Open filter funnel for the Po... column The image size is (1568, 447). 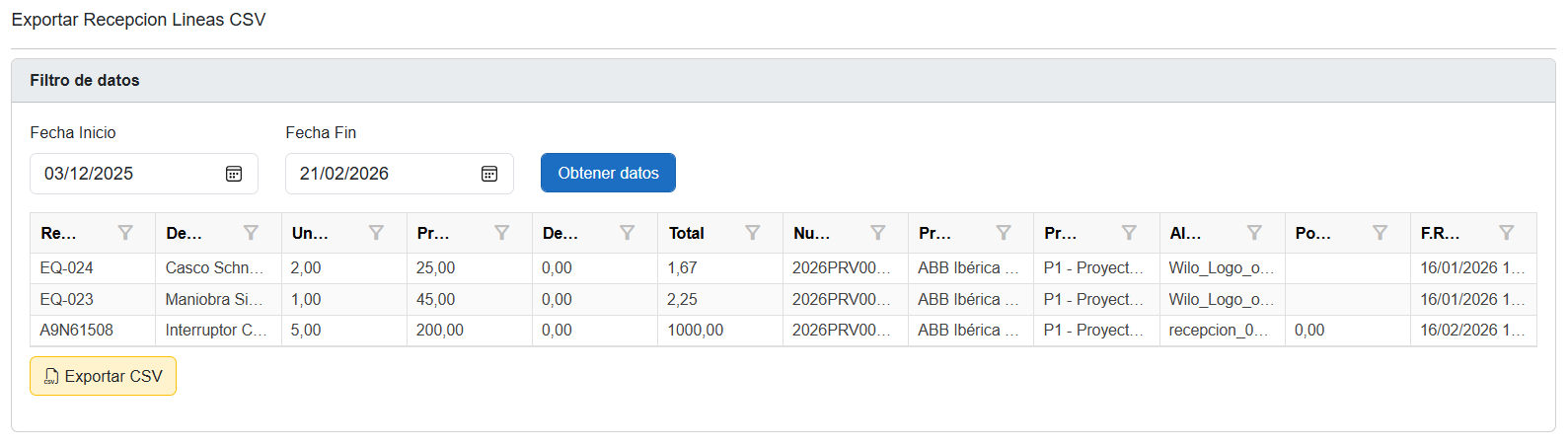point(1380,233)
